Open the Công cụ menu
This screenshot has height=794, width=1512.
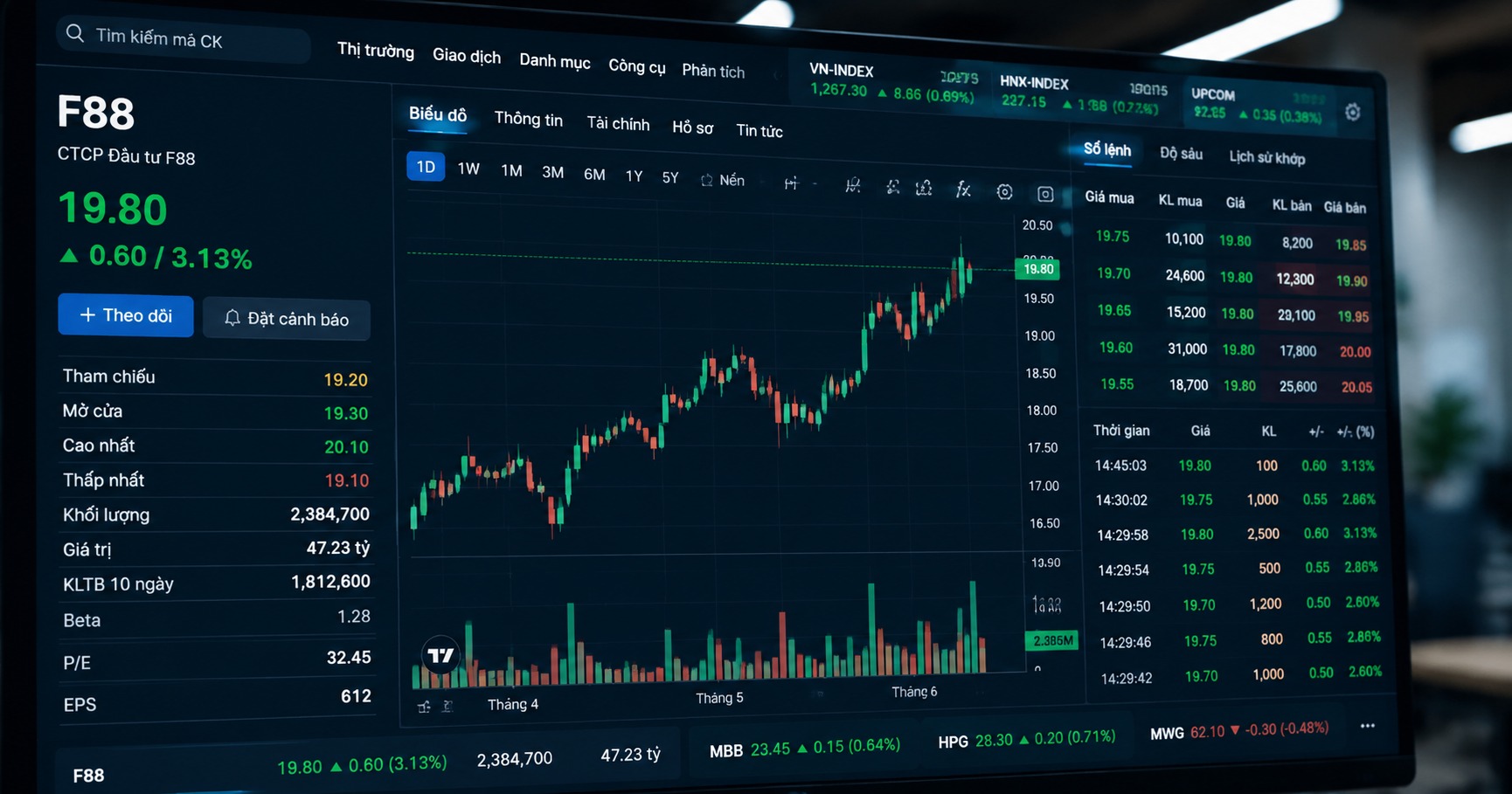(637, 66)
